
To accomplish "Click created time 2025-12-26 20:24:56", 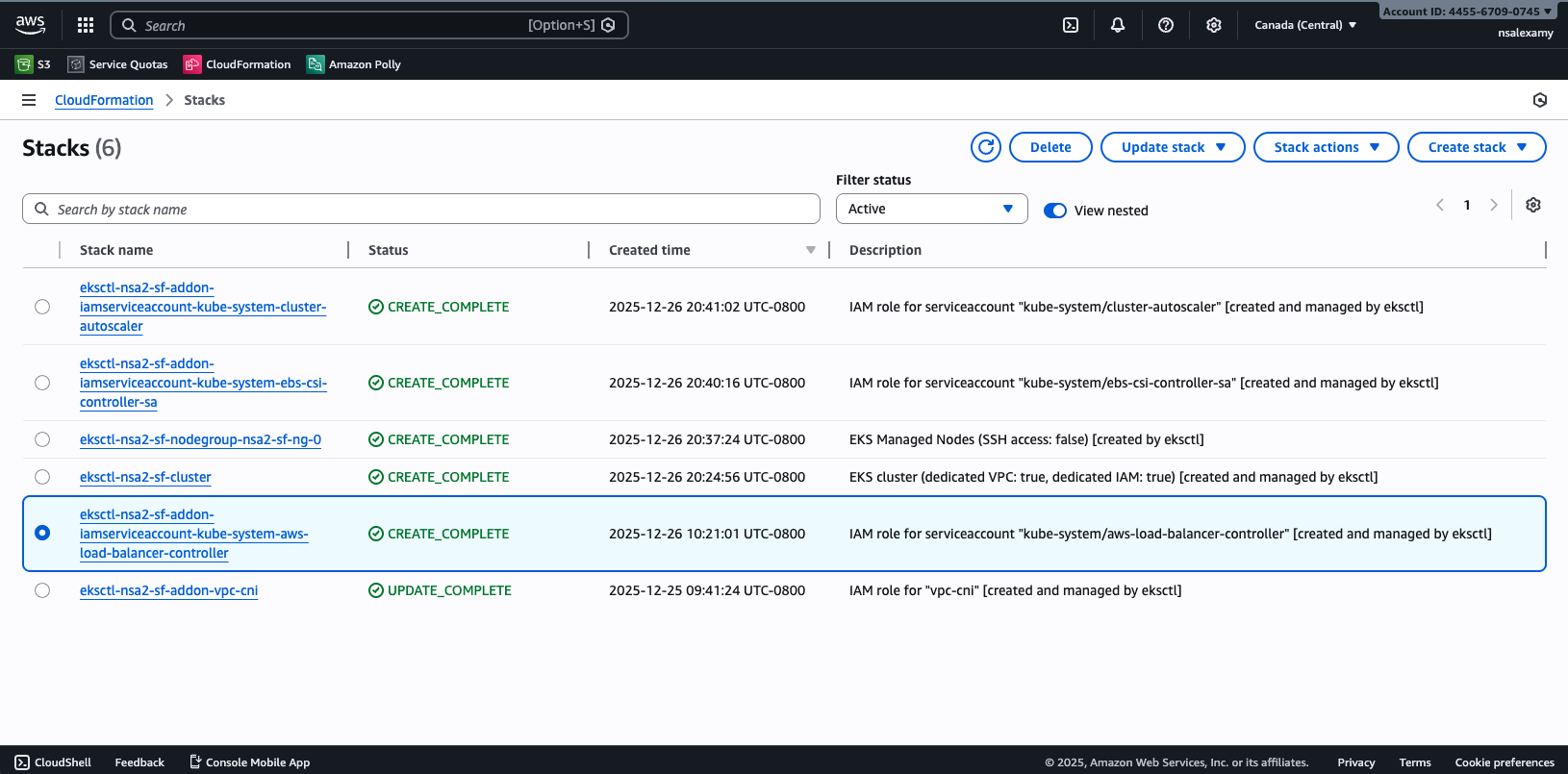I will (707, 477).
